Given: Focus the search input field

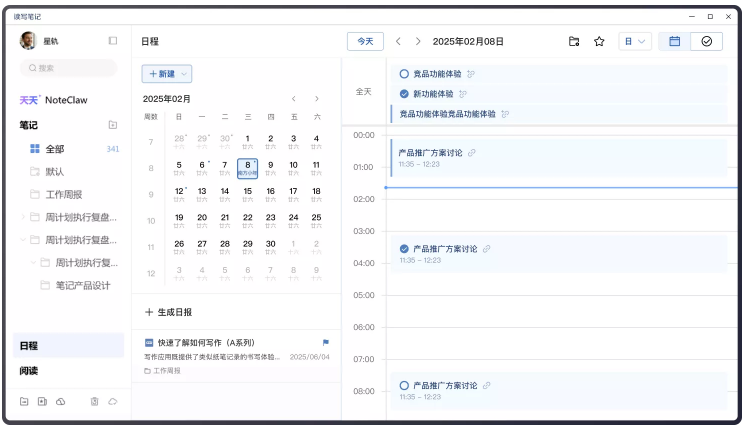Looking at the screenshot, I should click(x=68, y=68).
